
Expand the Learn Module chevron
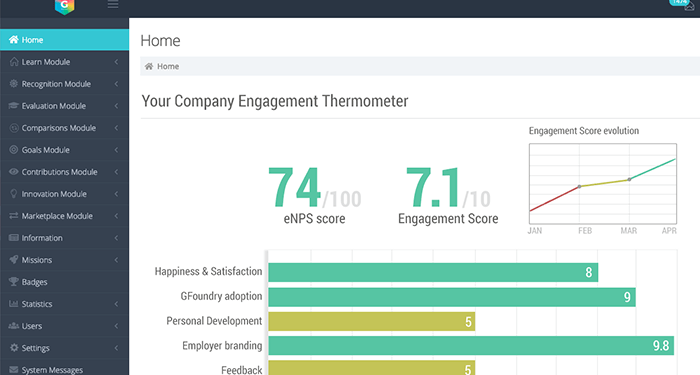pyautogui.click(x=116, y=62)
